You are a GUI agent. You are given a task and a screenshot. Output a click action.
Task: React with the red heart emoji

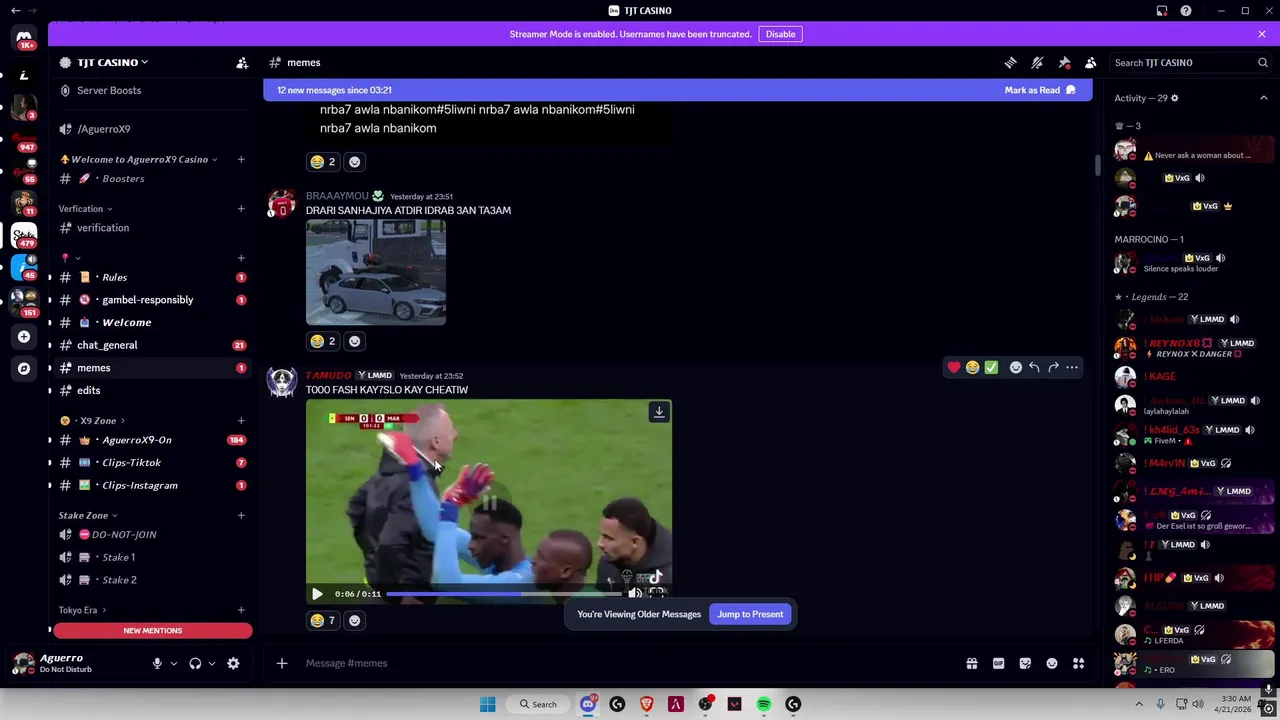pyautogui.click(x=954, y=367)
